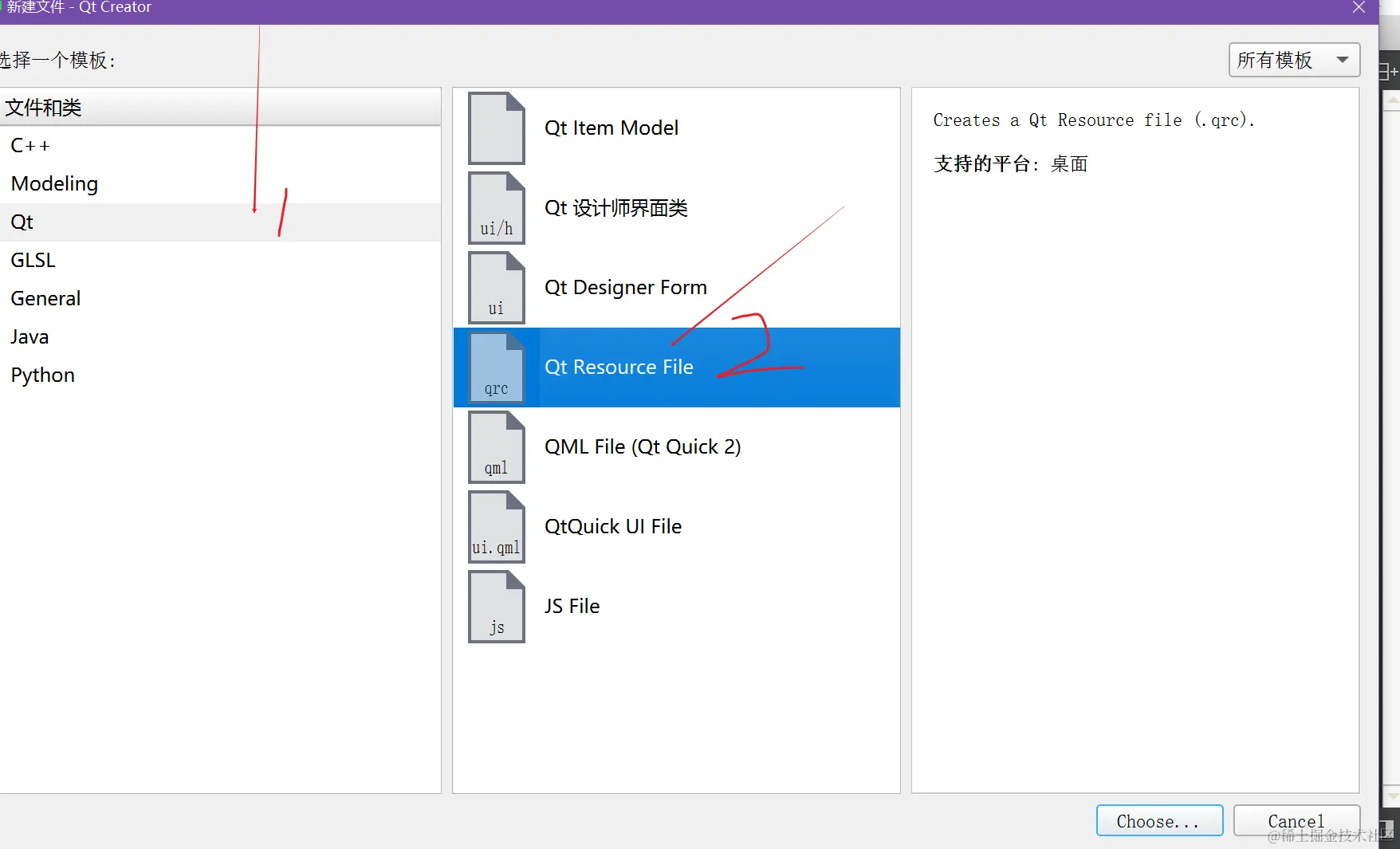Click the Qt Item Model file icon
The image size is (1400, 849).
pos(496,128)
